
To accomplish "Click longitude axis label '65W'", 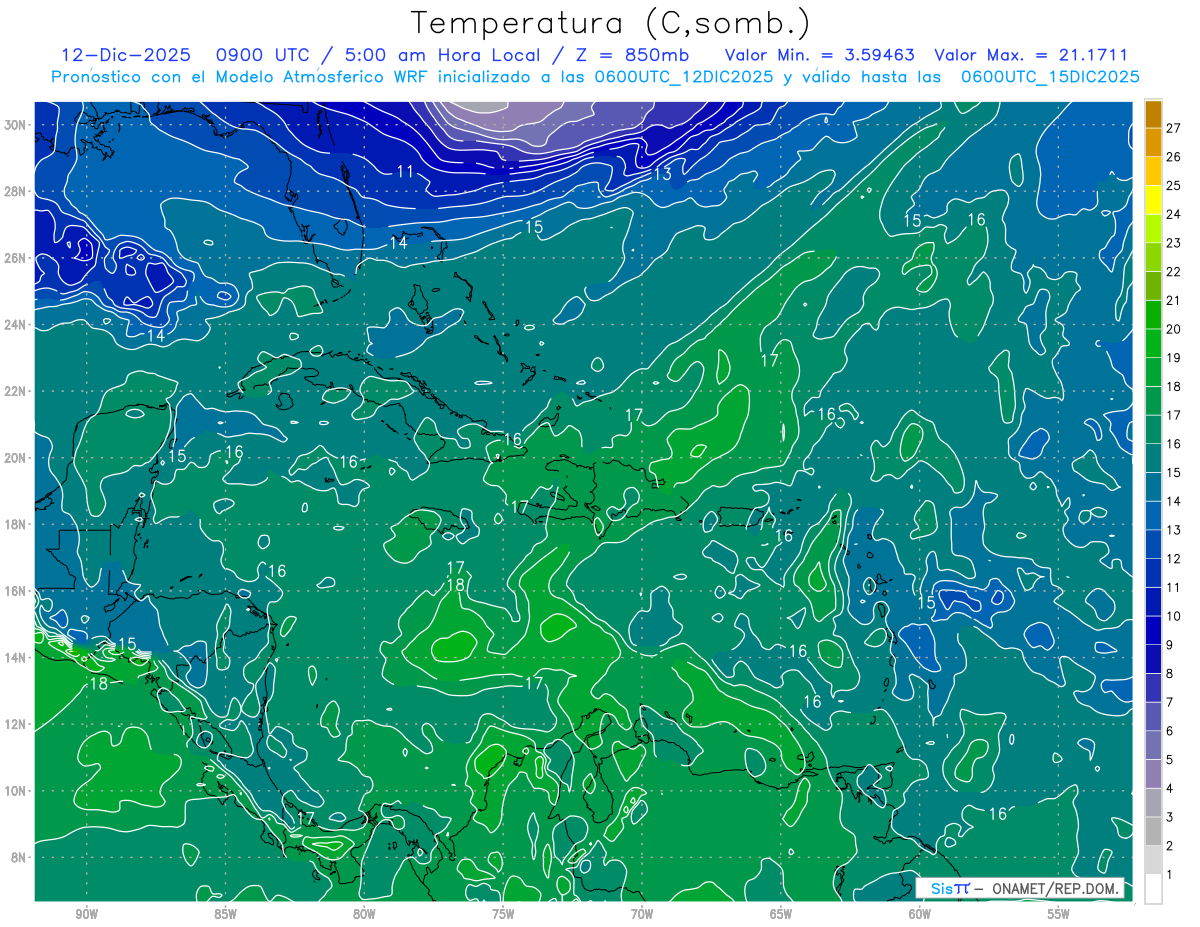I will click(781, 914).
